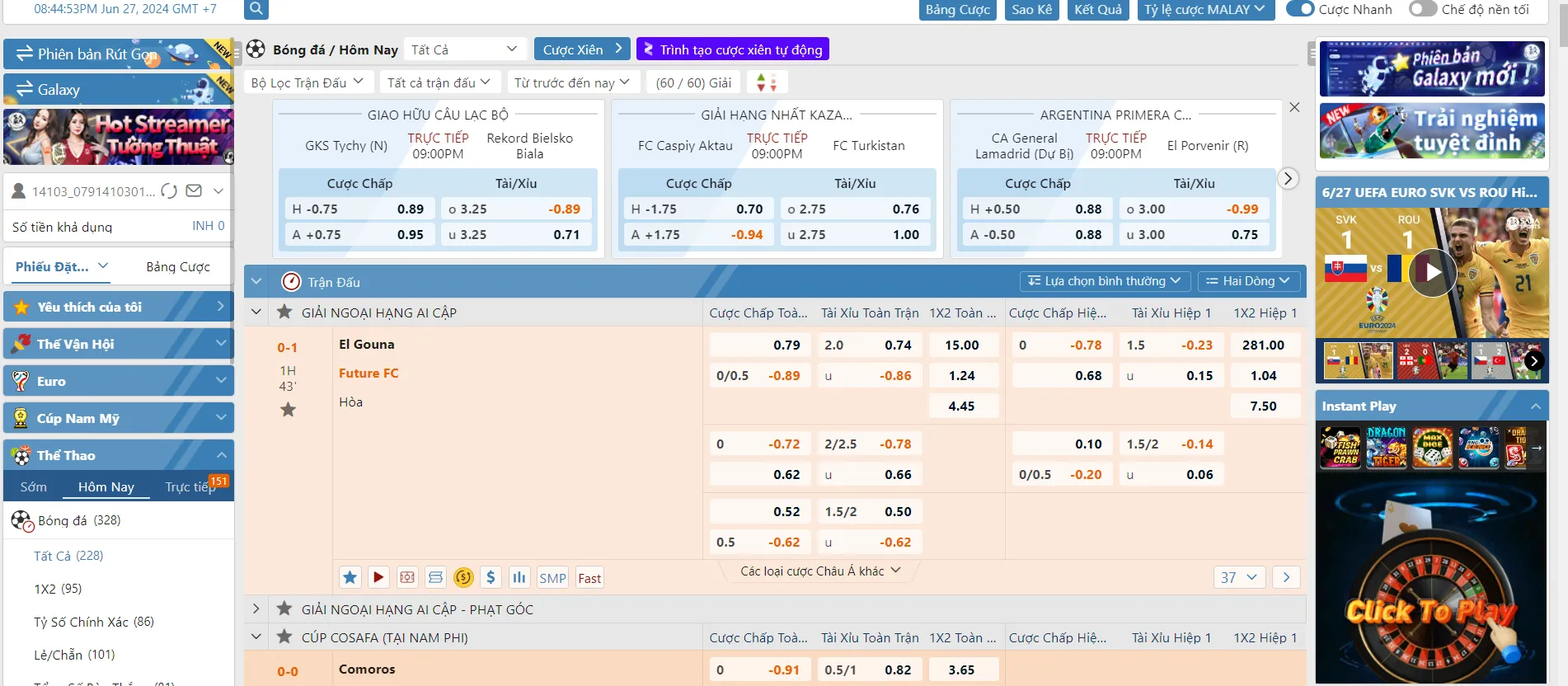The image size is (1568, 686).
Task: Open the Hai Dòng layout dropdown
Action: (x=1248, y=281)
